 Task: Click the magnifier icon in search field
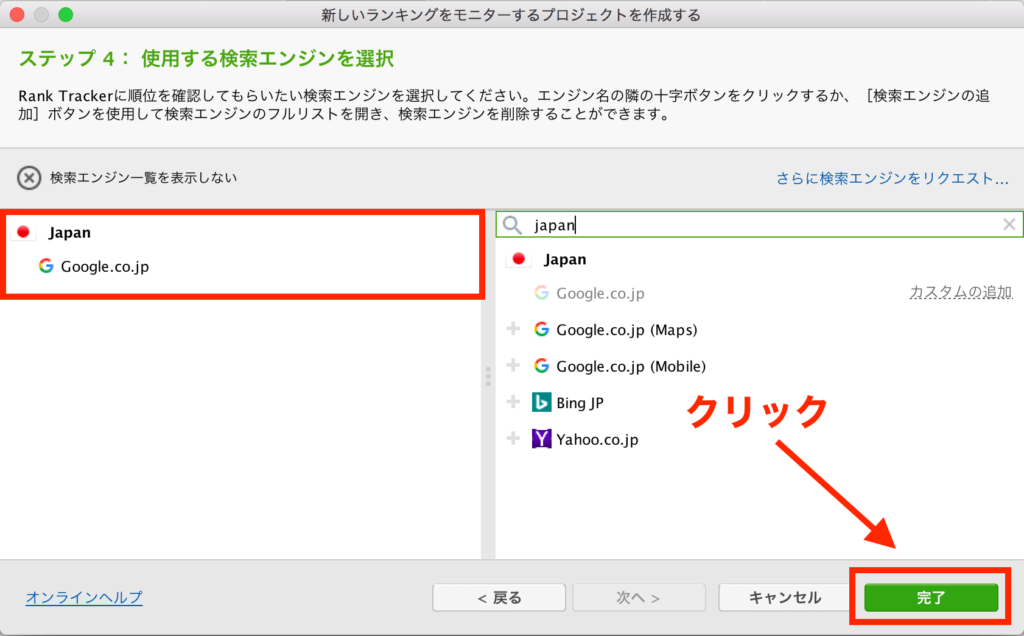point(512,225)
